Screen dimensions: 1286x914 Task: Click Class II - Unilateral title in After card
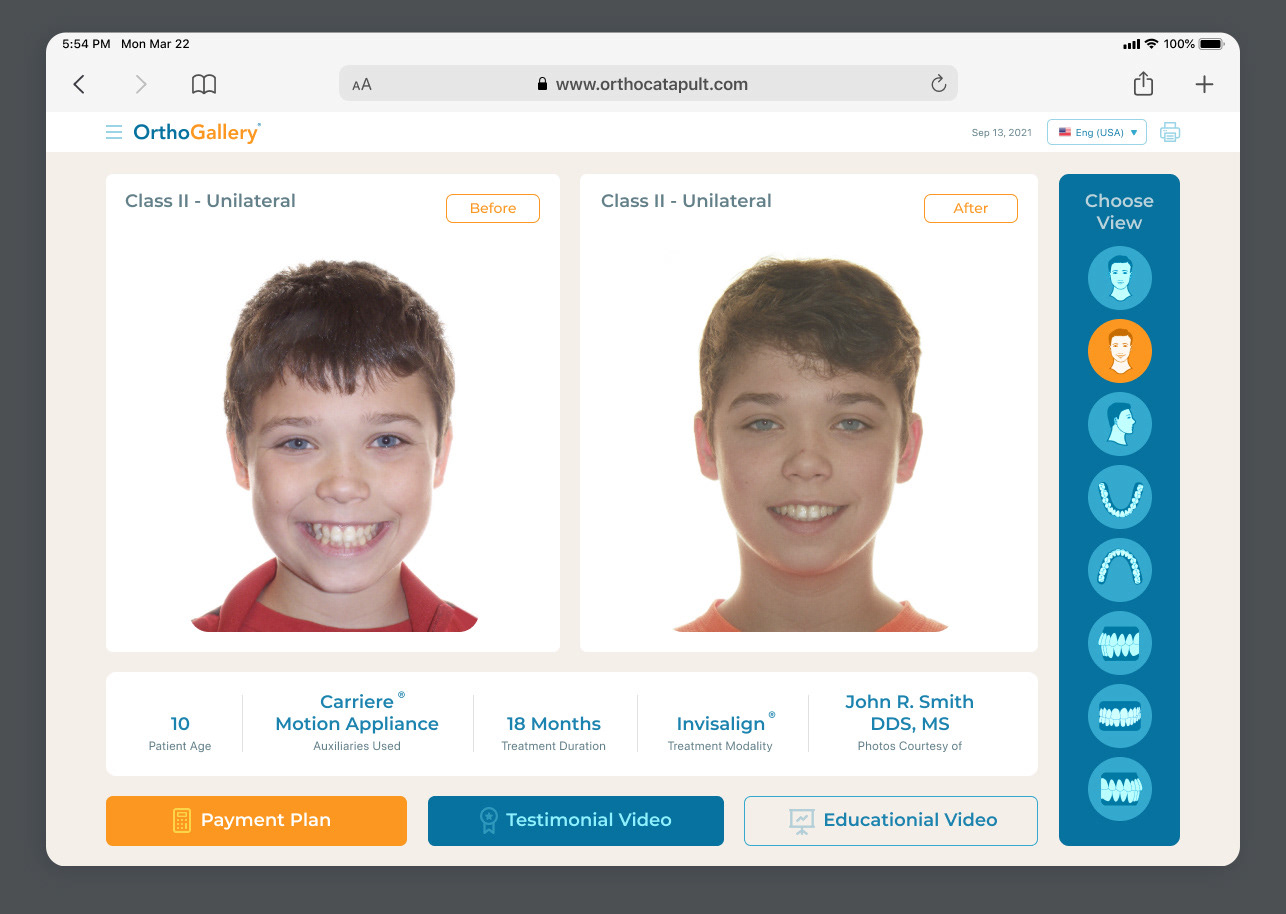pyautogui.click(x=686, y=201)
